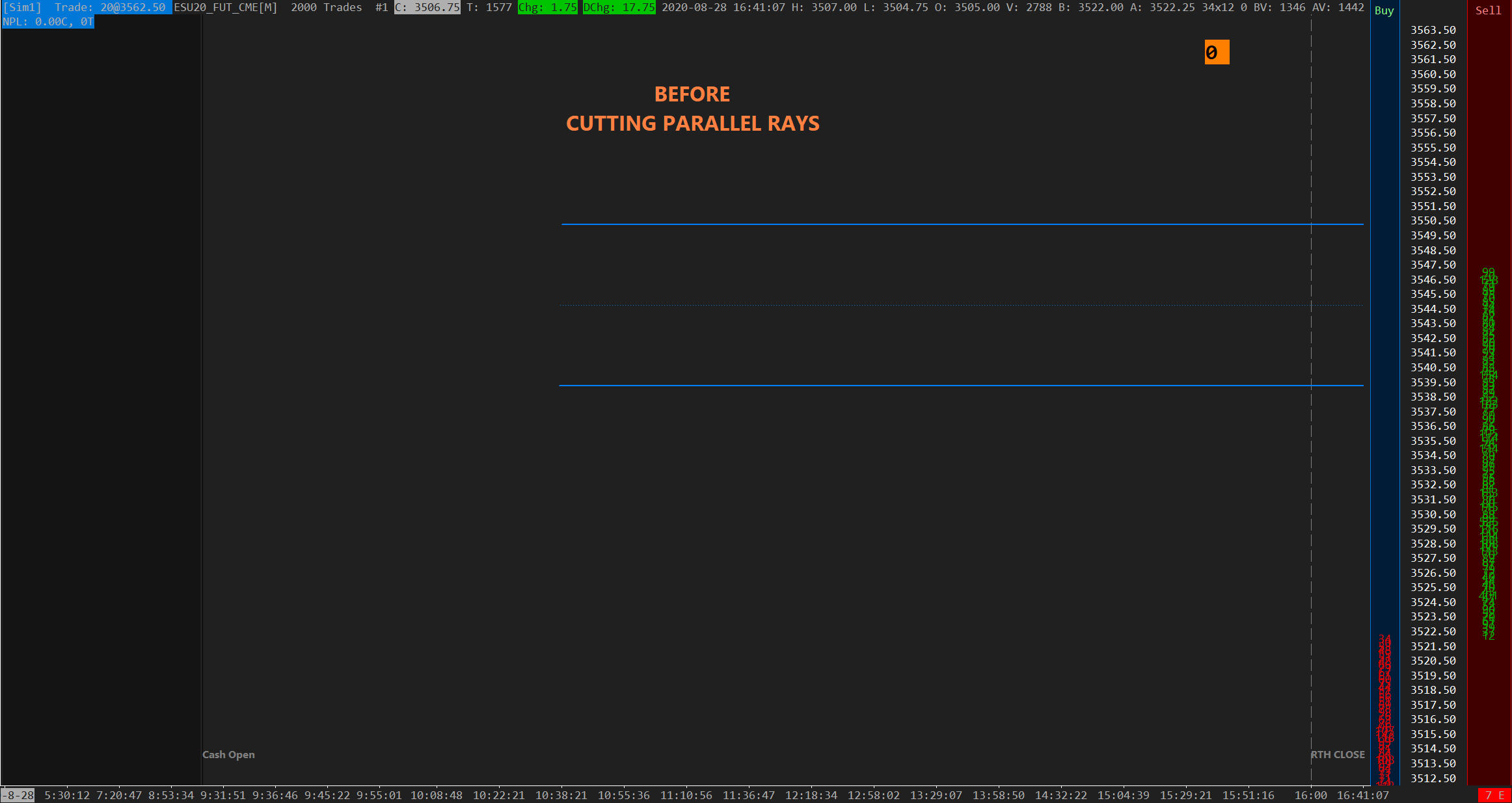Click the highlighted C: 3506.75 last price
Viewport: 1512px width, 803px height.
point(427,7)
